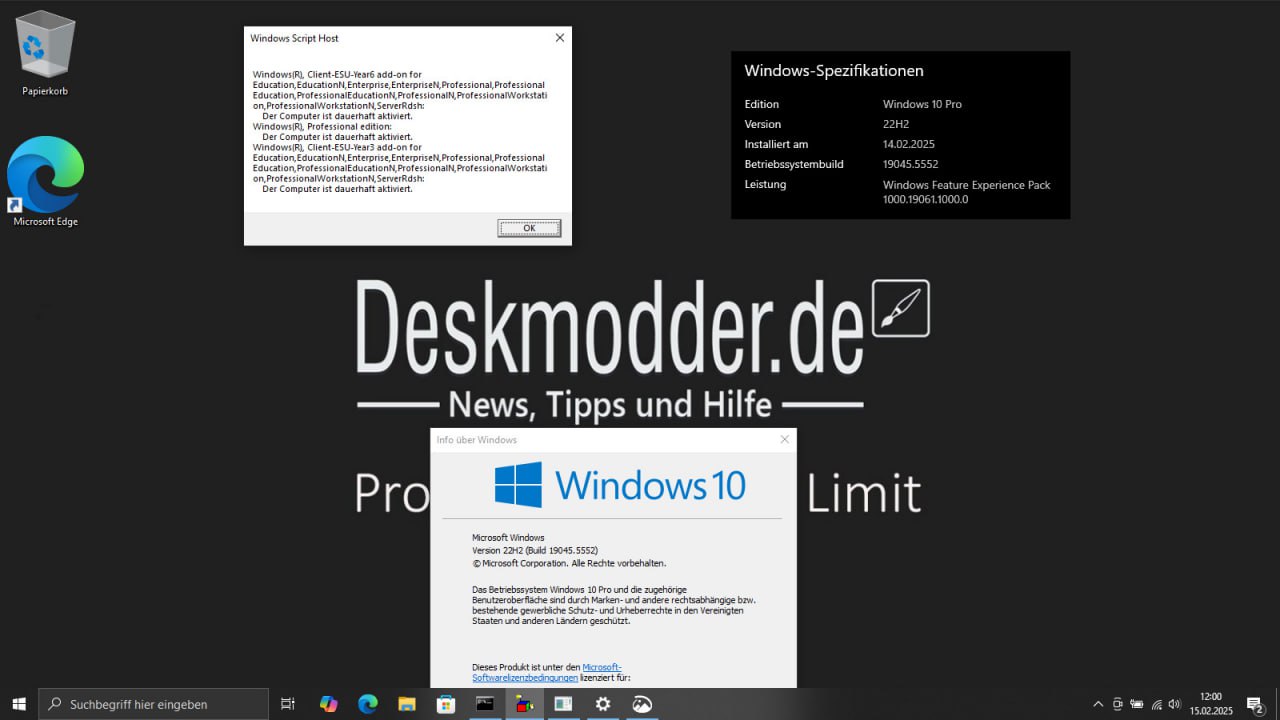Open the clock showing 12:00 15.02.2025
This screenshot has width=1280, height=720.
click(1211, 704)
